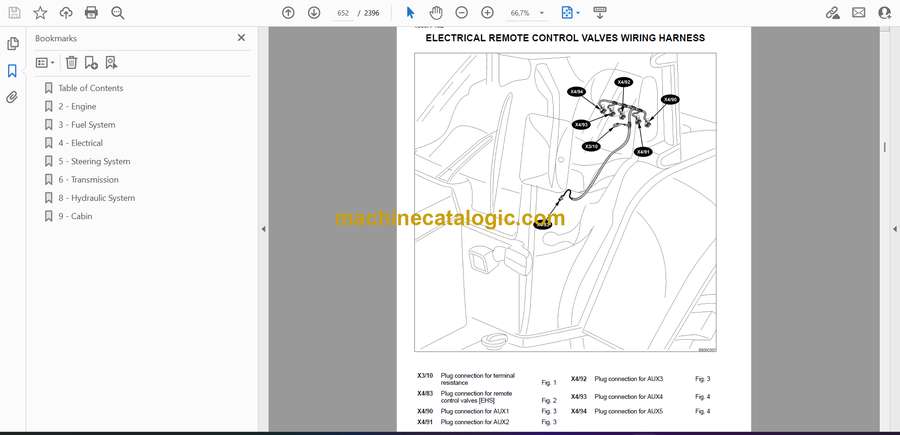Send the file by email icon
This screenshot has width=900, height=435.
click(859, 13)
